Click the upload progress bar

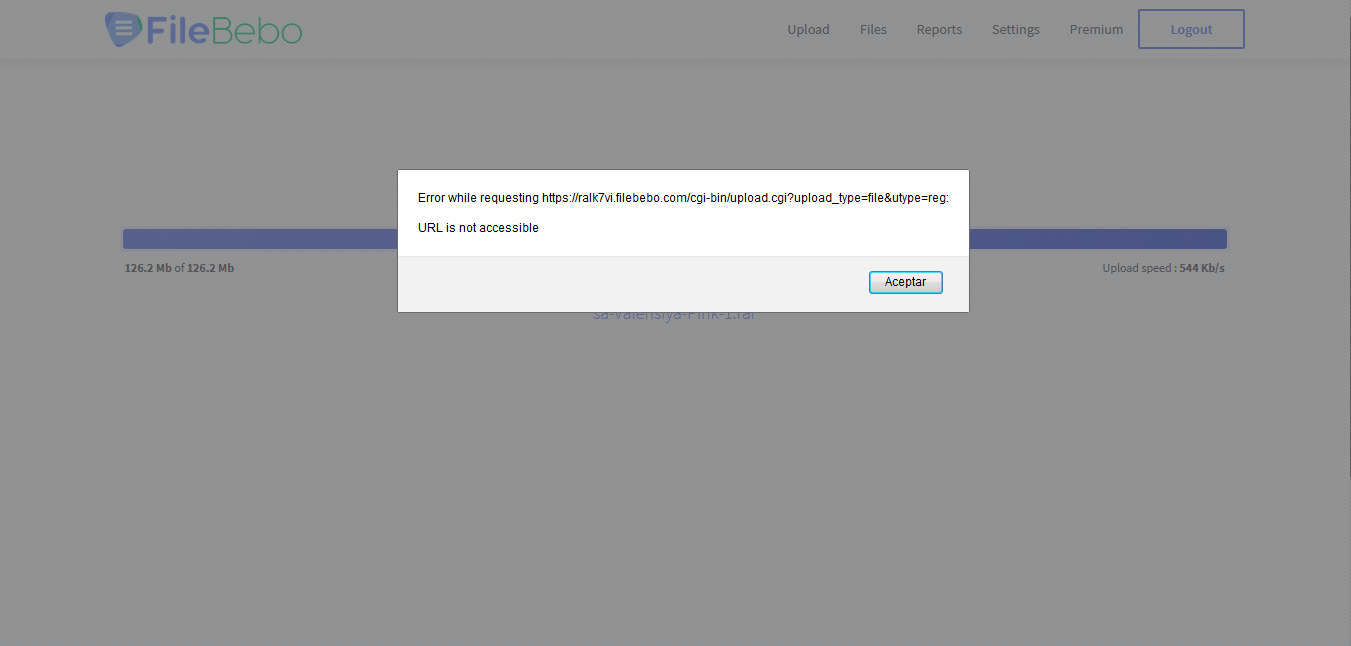(675, 239)
